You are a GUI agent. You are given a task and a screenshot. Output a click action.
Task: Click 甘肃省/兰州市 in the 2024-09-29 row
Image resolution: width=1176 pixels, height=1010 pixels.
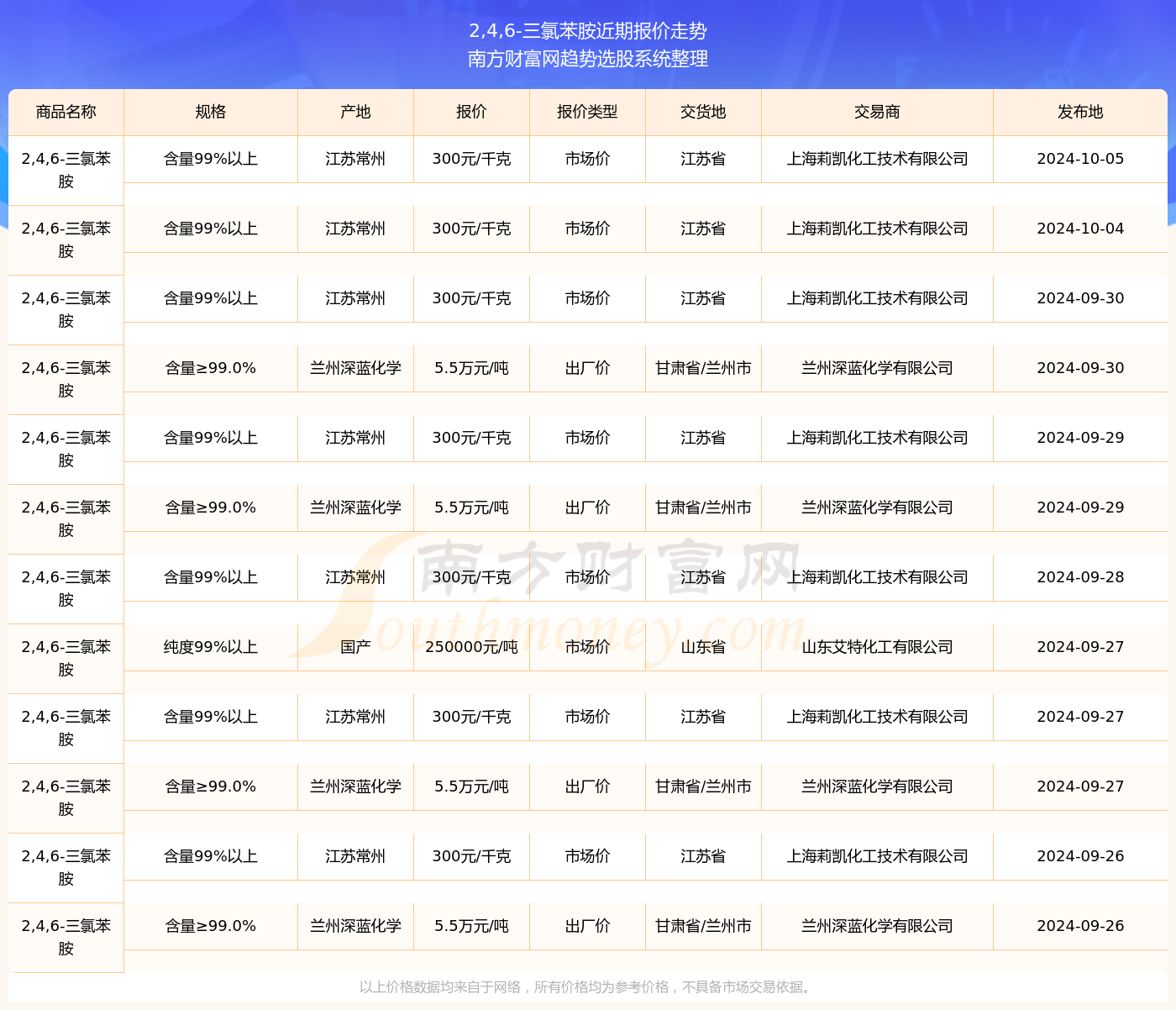(704, 508)
